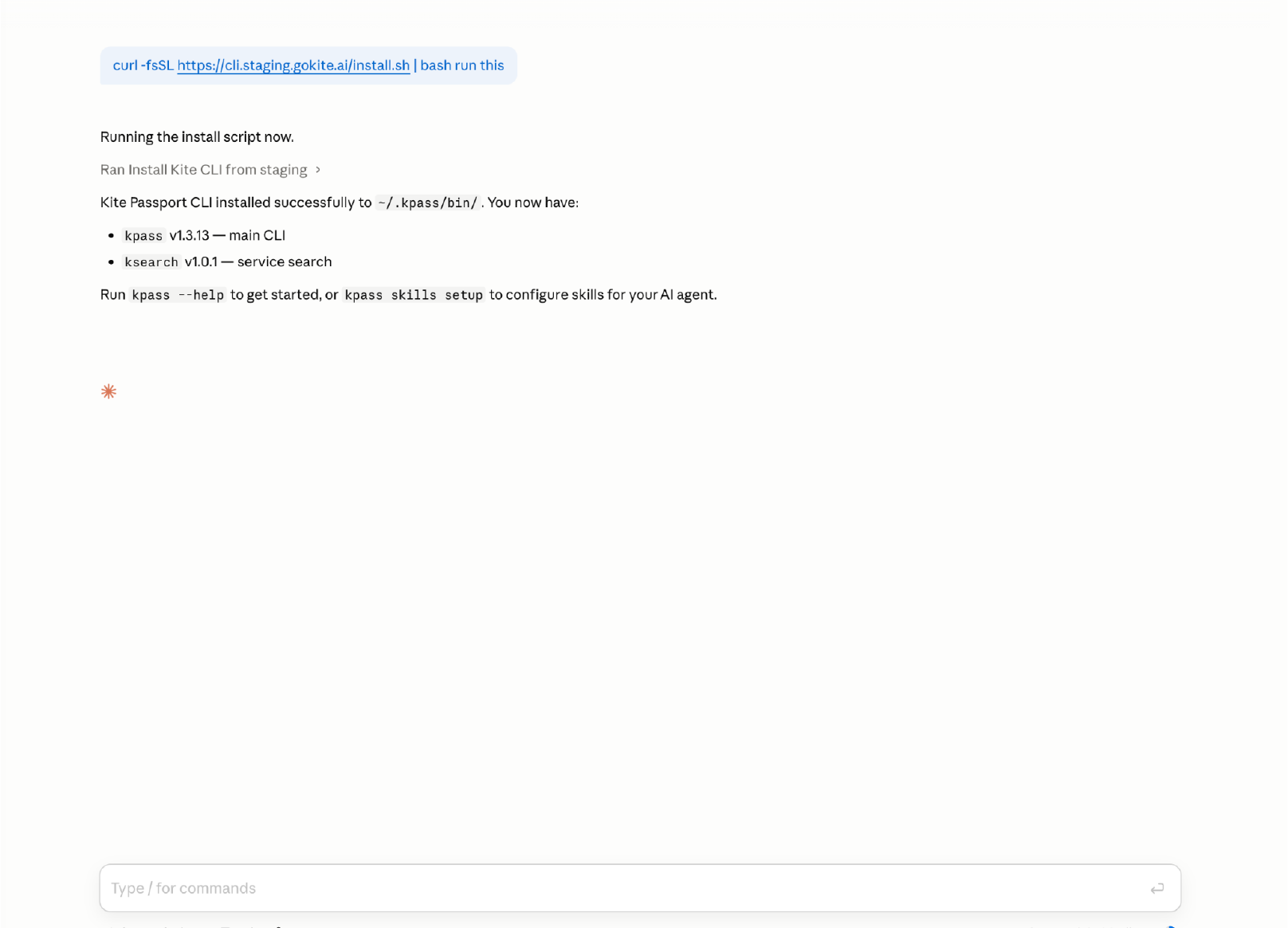
Task: Open the install.sh hyperlink in the message
Action: (294, 65)
